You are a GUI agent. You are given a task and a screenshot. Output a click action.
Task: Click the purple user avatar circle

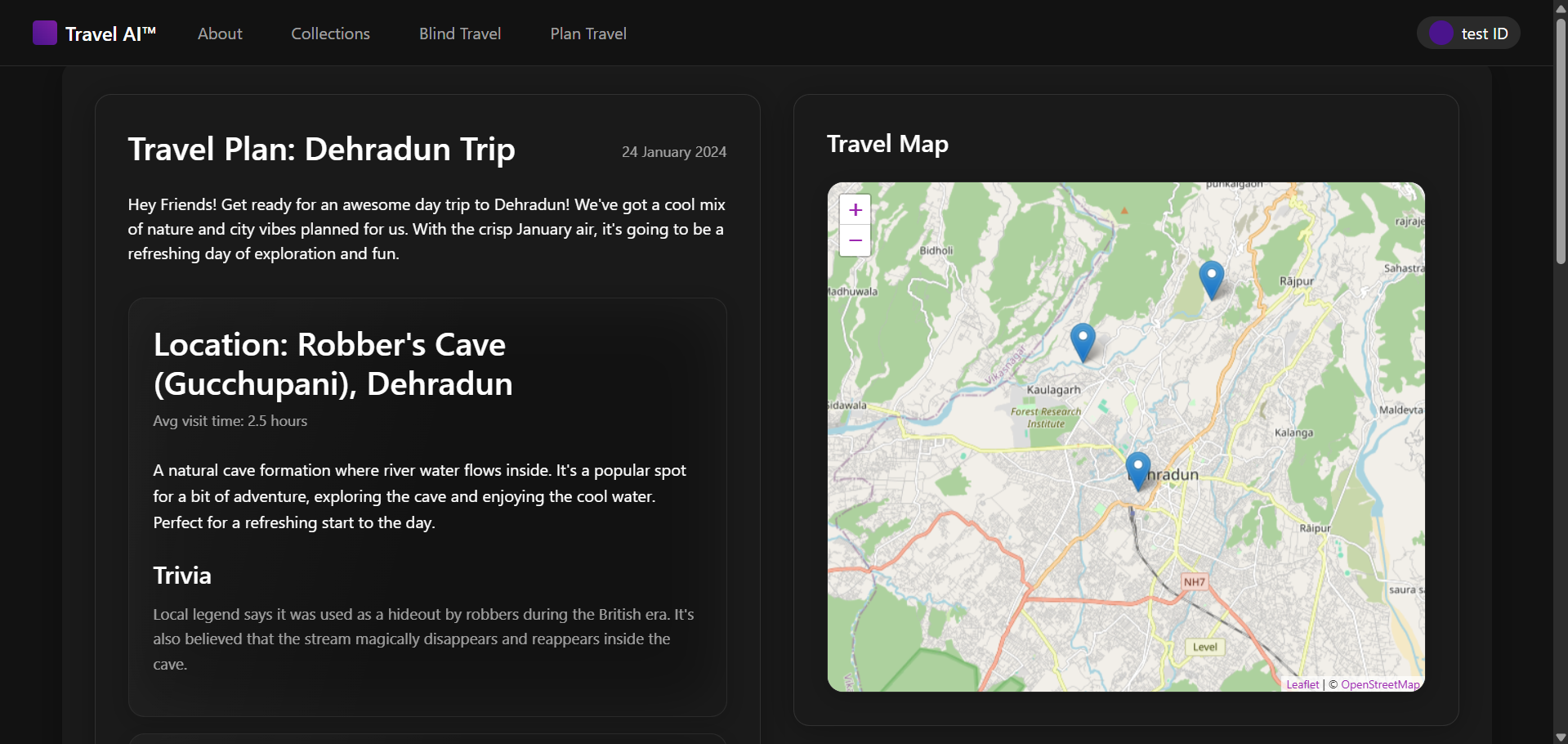(x=1441, y=34)
